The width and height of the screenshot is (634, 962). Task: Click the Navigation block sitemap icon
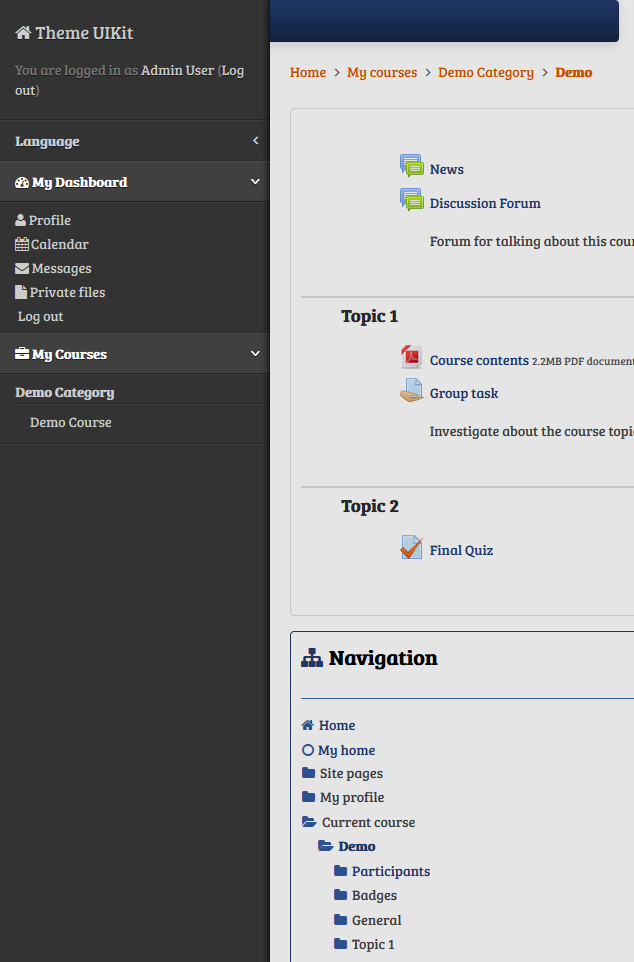(312, 657)
